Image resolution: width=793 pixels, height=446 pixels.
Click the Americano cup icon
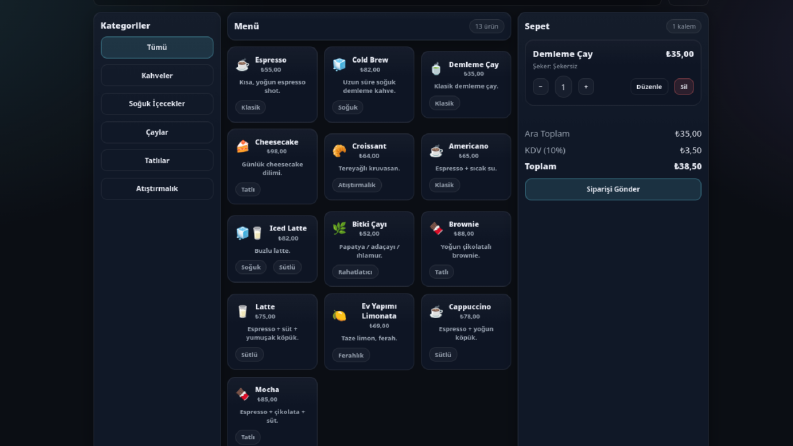pyautogui.click(x=436, y=151)
